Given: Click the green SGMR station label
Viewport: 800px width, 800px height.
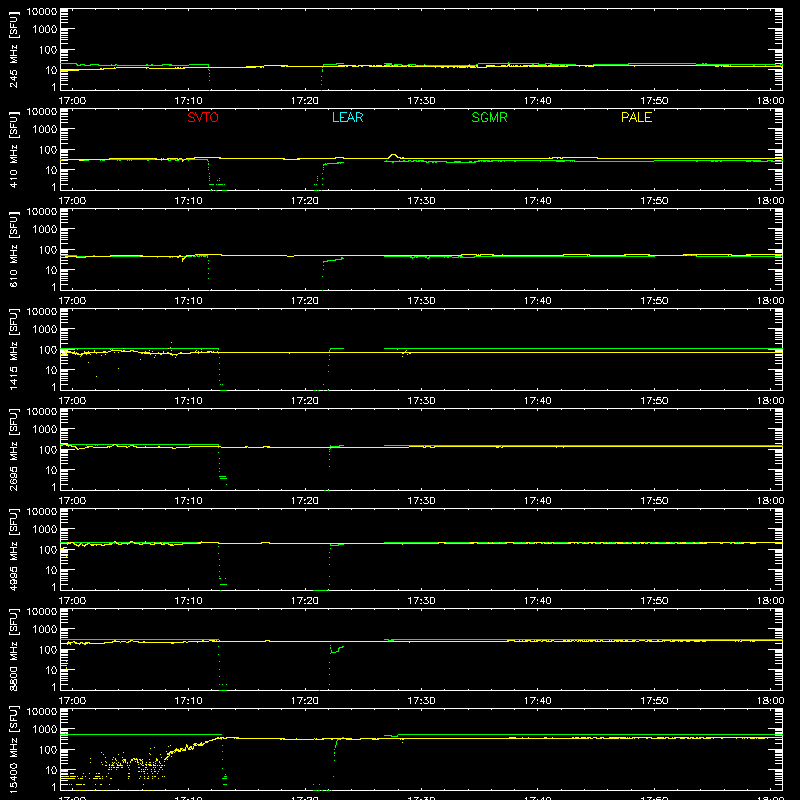Looking at the screenshot, I should click(x=489, y=117).
